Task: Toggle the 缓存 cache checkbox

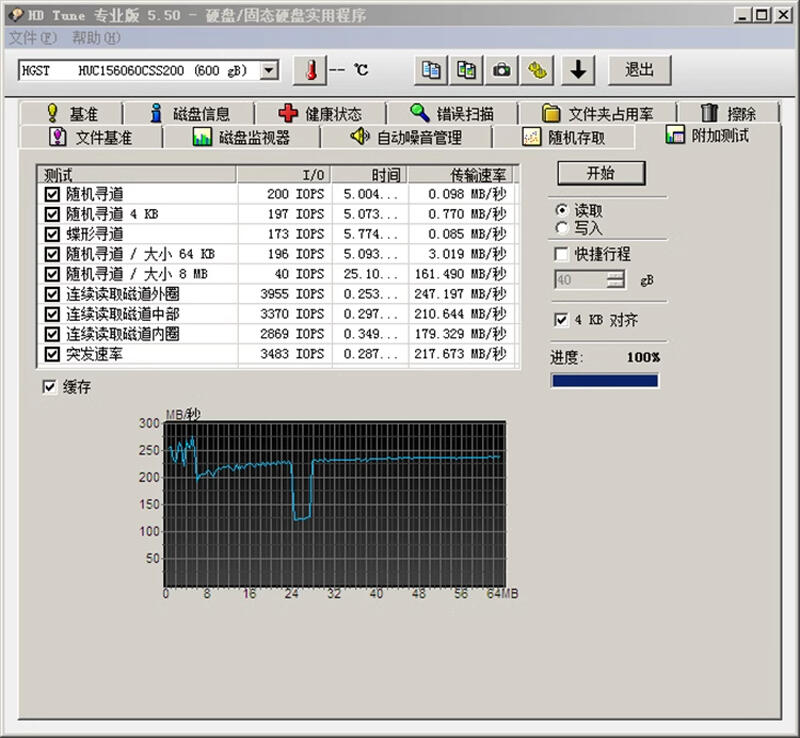Action: (49, 386)
